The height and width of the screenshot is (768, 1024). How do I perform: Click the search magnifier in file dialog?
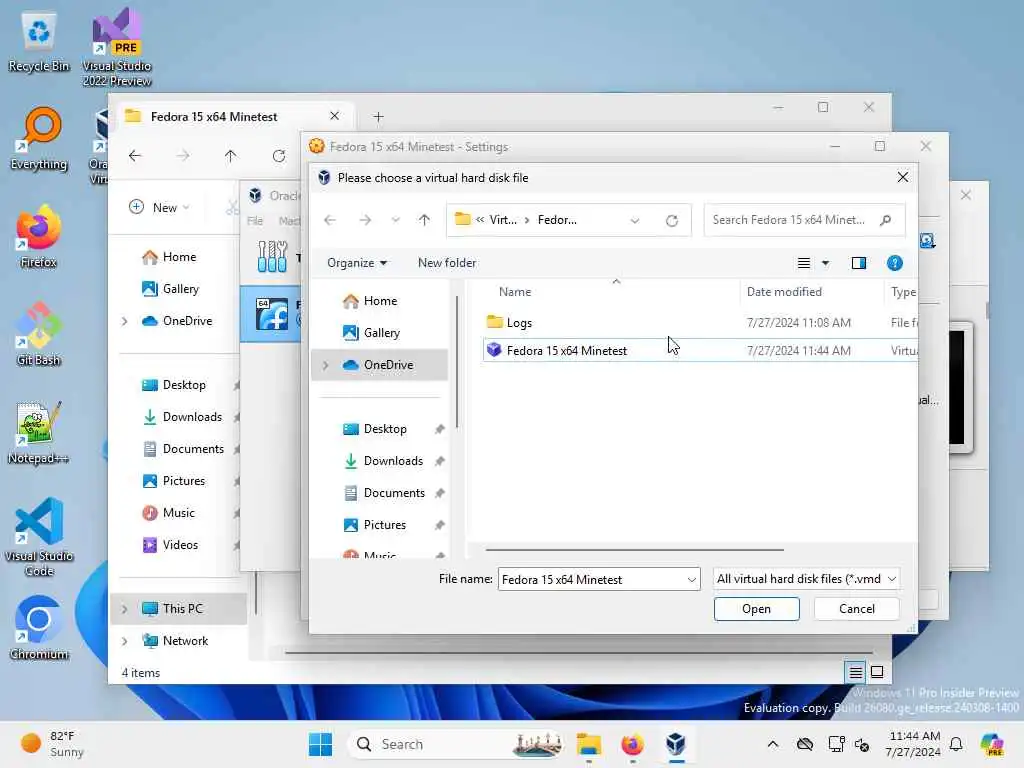click(886, 220)
